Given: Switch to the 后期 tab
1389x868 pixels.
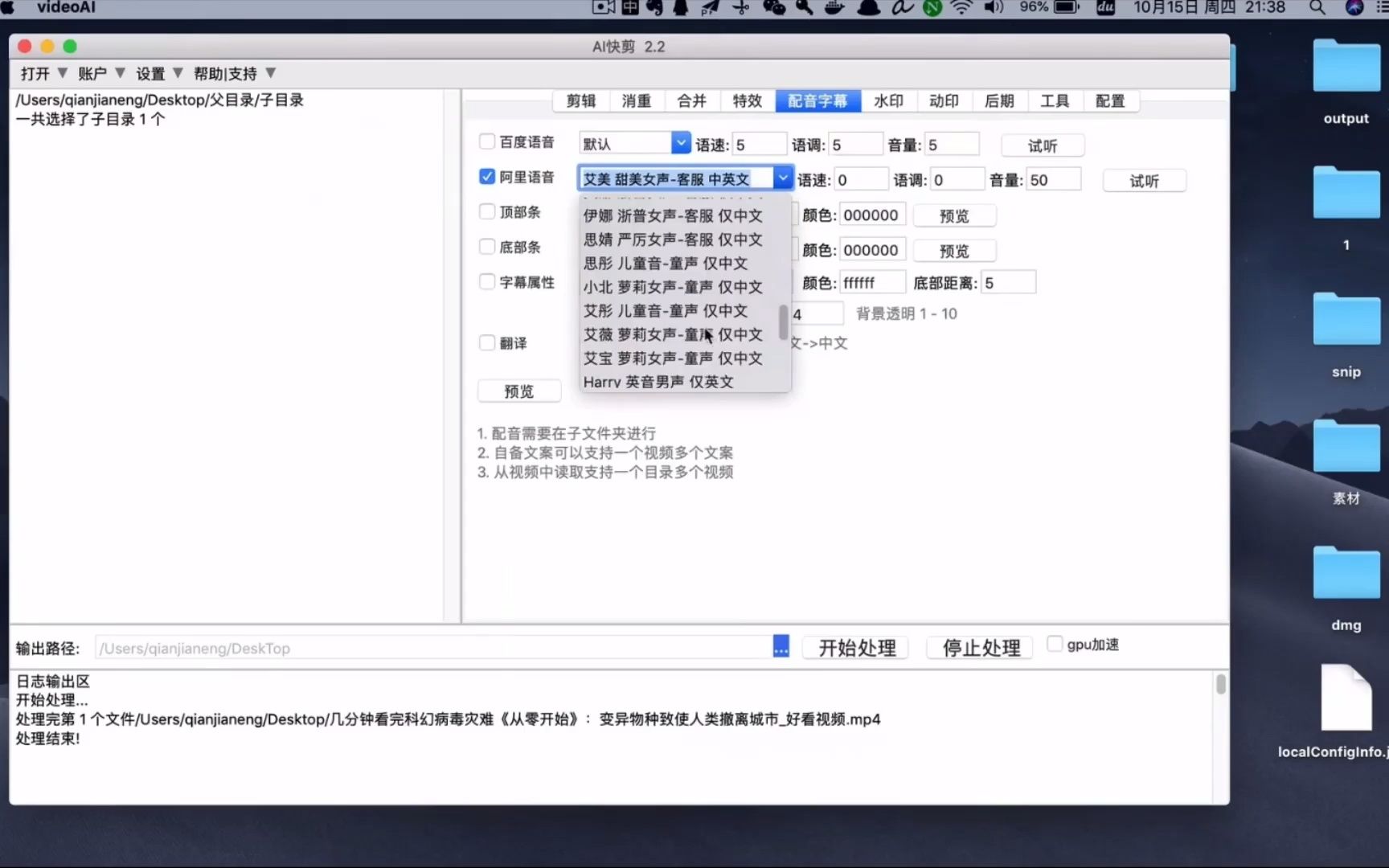Looking at the screenshot, I should [999, 101].
